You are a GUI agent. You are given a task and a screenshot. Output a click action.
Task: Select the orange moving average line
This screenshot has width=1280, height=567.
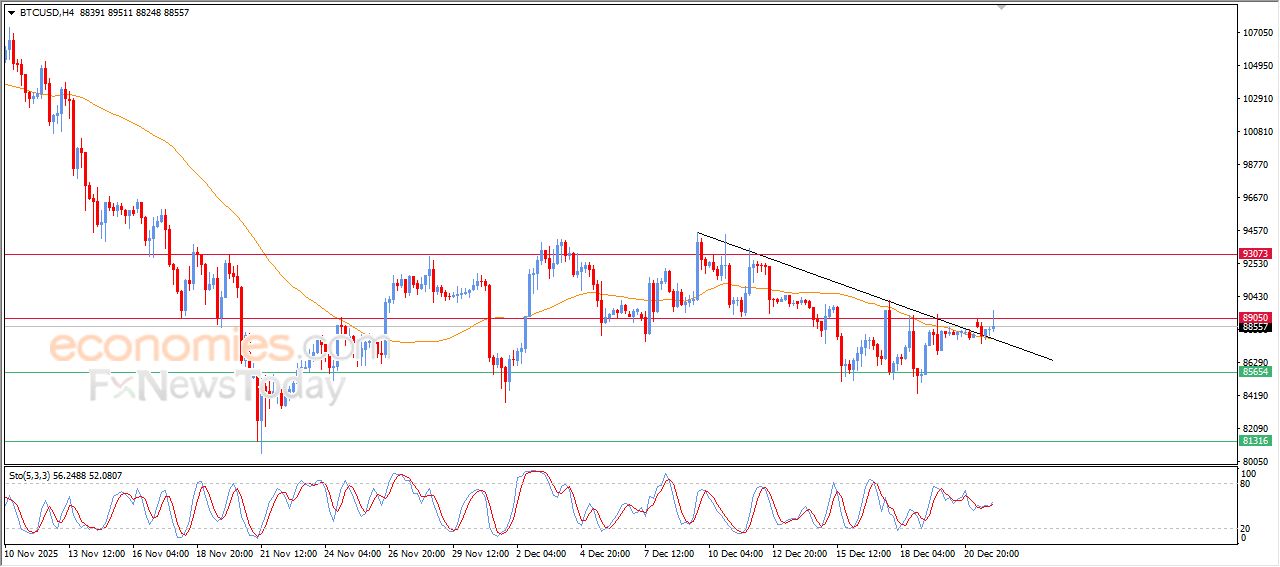[x=200, y=180]
